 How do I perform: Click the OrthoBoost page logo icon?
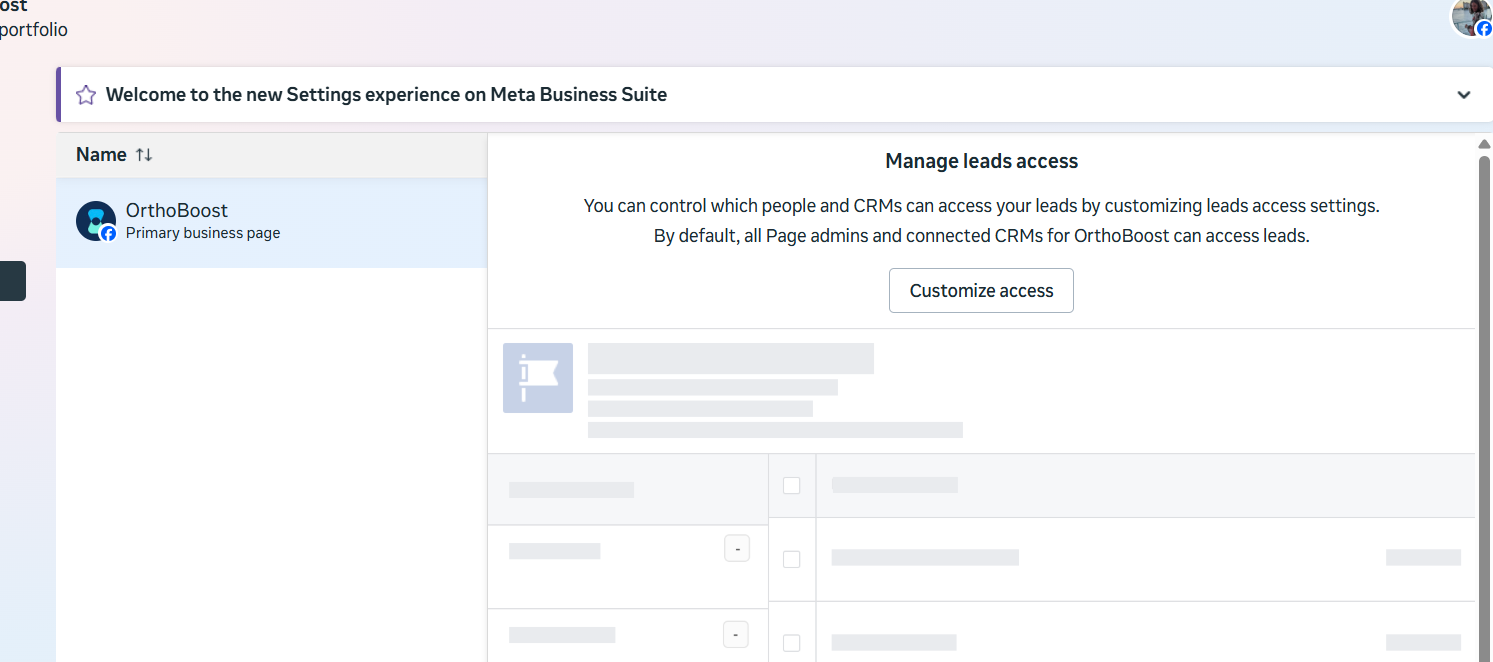(x=95, y=220)
